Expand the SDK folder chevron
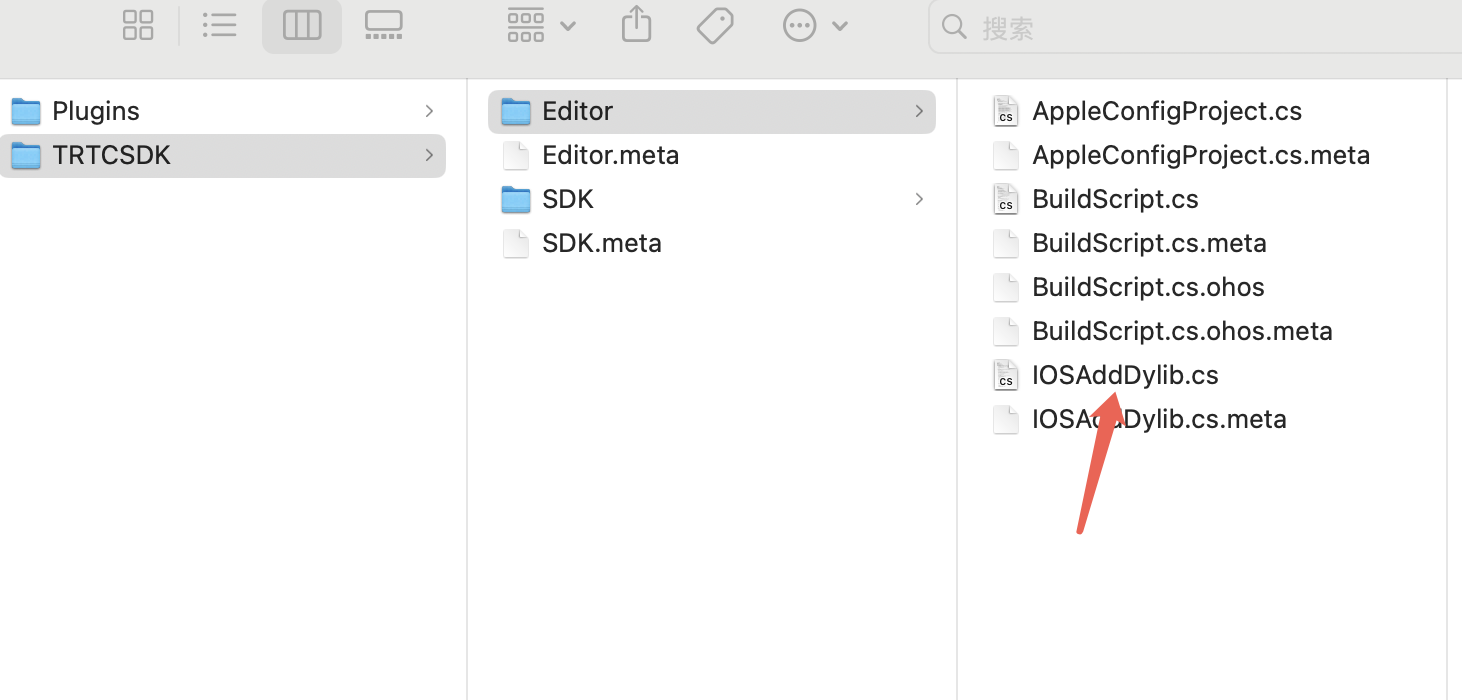Image resolution: width=1462 pixels, height=700 pixels. pyautogui.click(x=919, y=199)
